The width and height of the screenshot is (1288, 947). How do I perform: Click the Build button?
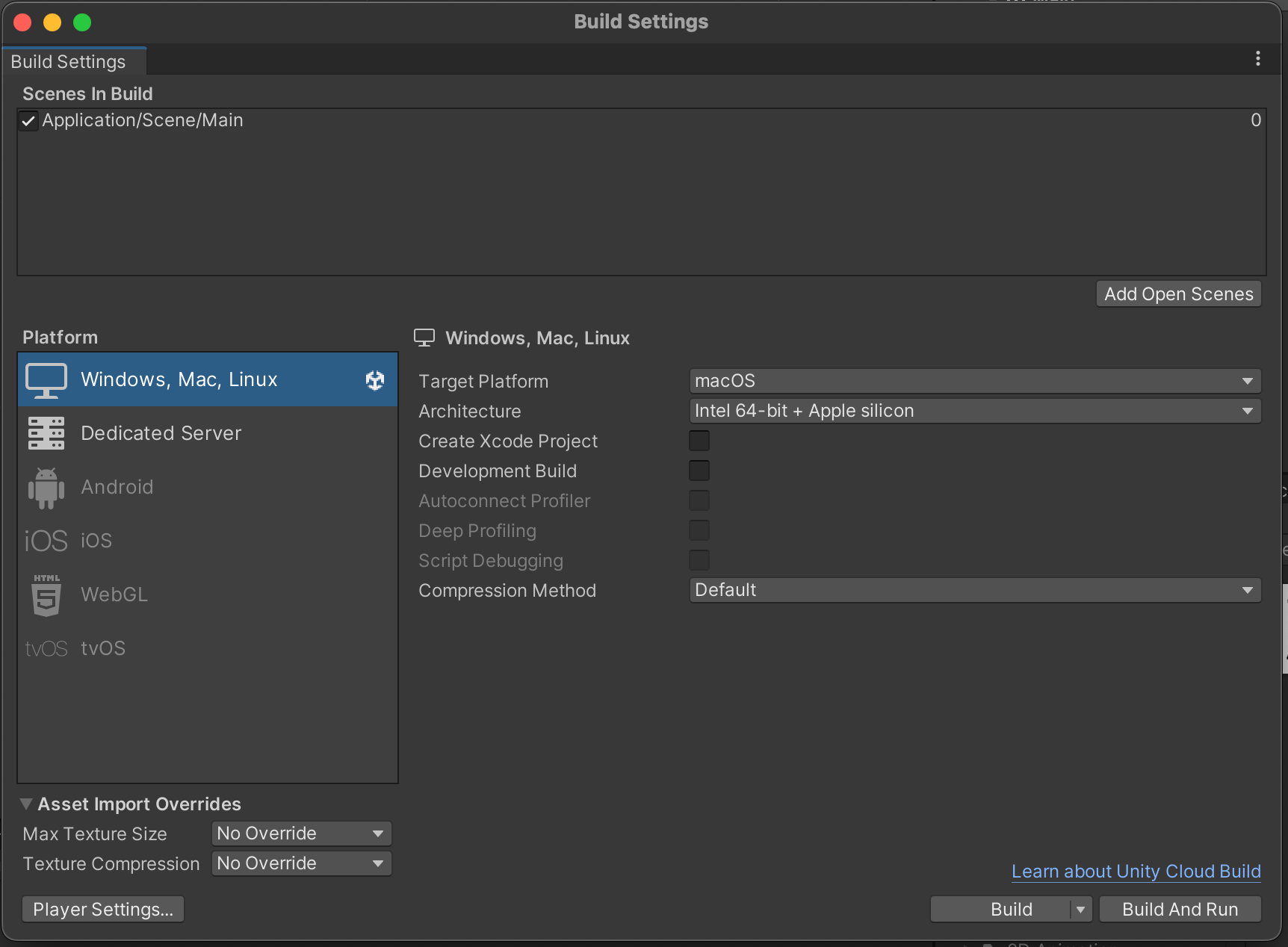(1001, 910)
